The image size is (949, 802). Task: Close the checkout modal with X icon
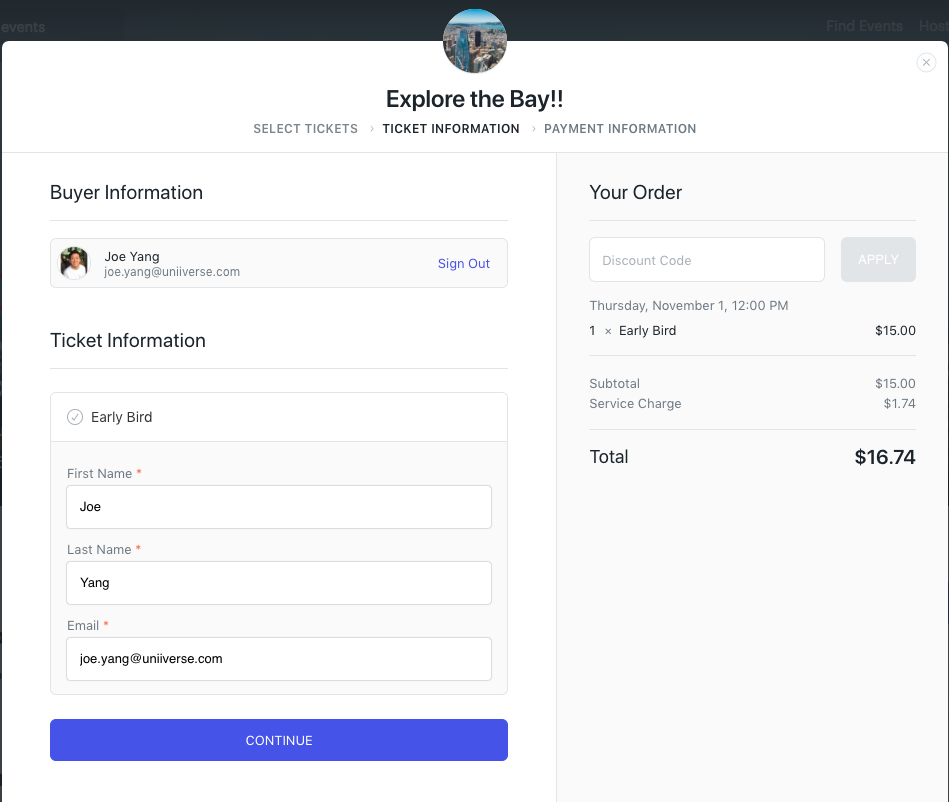tap(926, 62)
